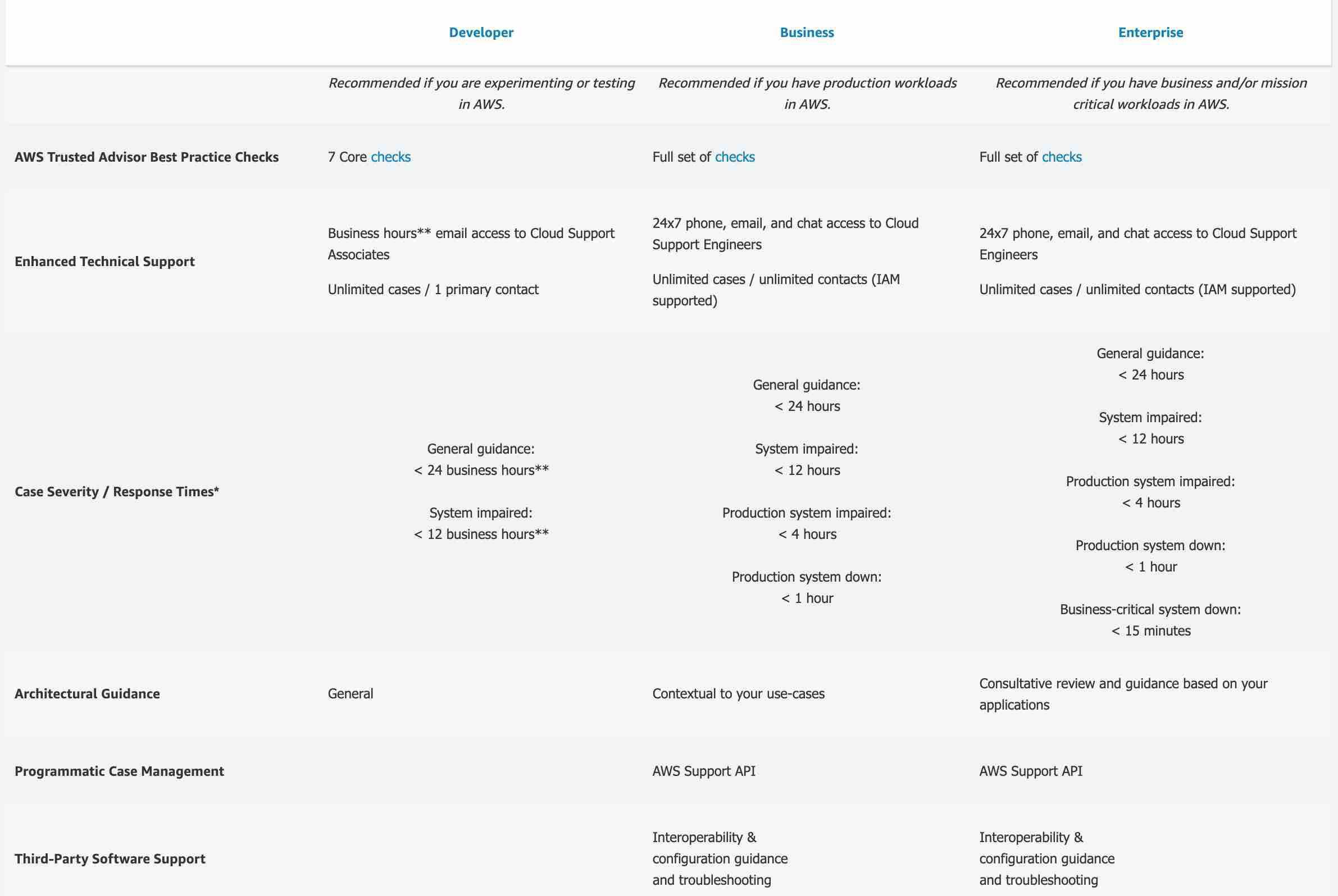This screenshot has height=896, width=1338.
Task: Click the "Case Severity / Response Times" label
Action: 117,492
